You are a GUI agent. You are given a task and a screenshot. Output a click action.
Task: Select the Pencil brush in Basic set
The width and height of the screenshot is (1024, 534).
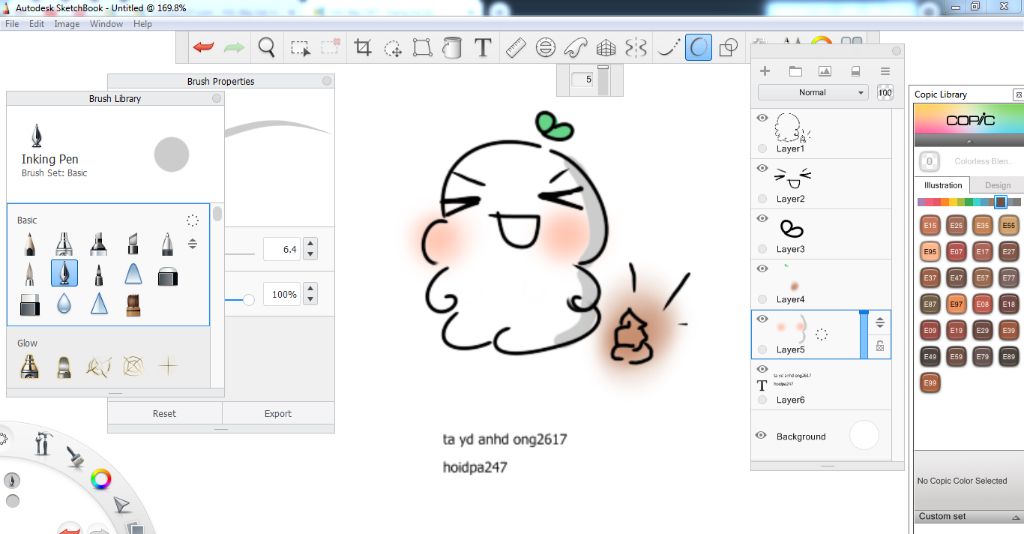(x=29, y=245)
